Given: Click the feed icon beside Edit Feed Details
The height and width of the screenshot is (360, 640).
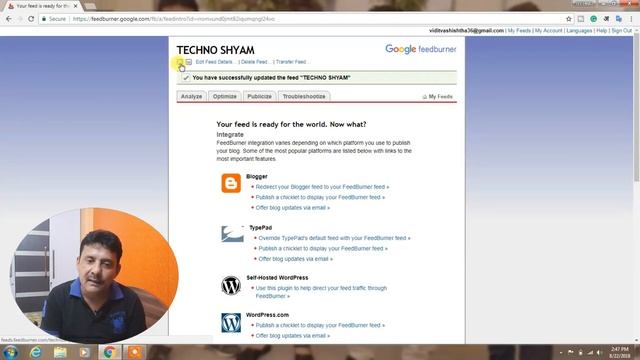Looking at the screenshot, I should tap(189, 62).
